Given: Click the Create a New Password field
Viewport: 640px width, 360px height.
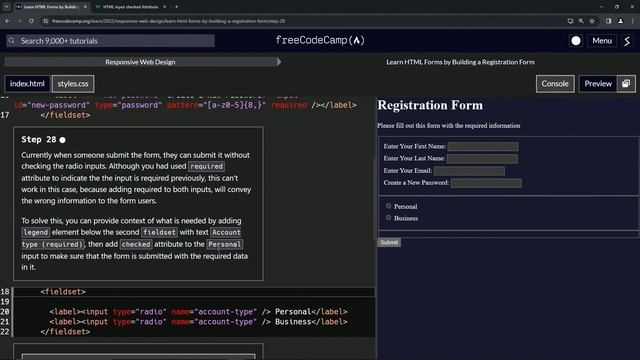Looking at the screenshot, I should tap(486, 183).
